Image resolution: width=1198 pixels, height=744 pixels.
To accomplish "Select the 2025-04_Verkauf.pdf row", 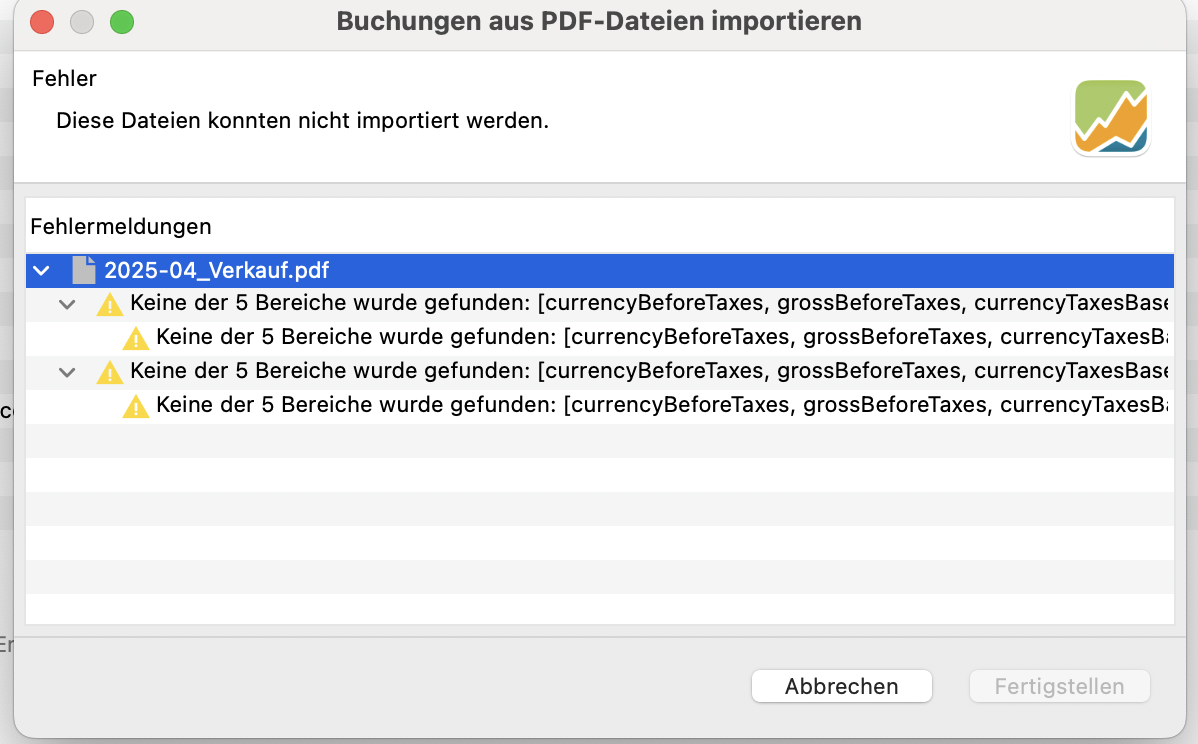I will pos(217,270).
